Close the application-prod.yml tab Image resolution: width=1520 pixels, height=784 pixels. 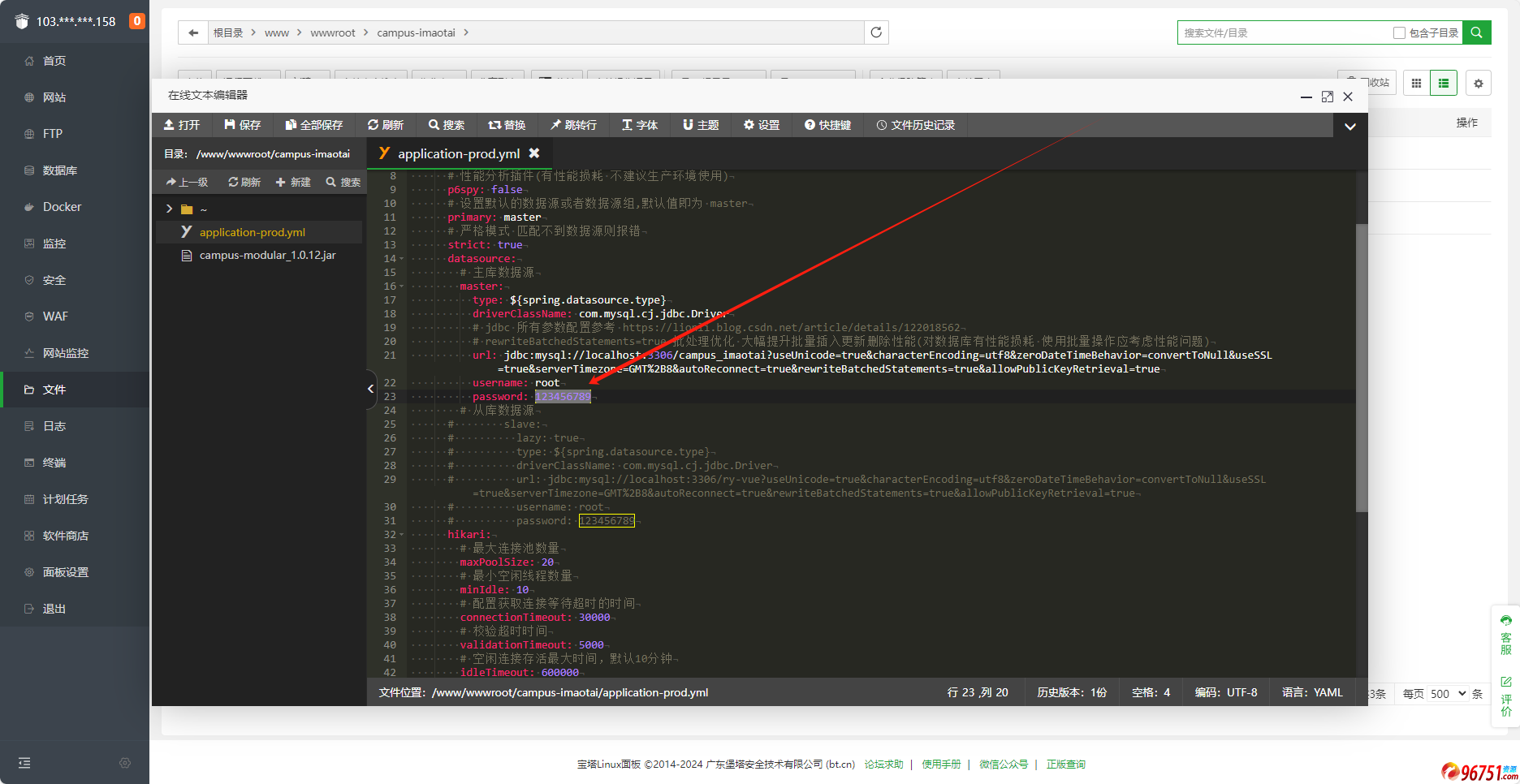(x=534, y=153)
